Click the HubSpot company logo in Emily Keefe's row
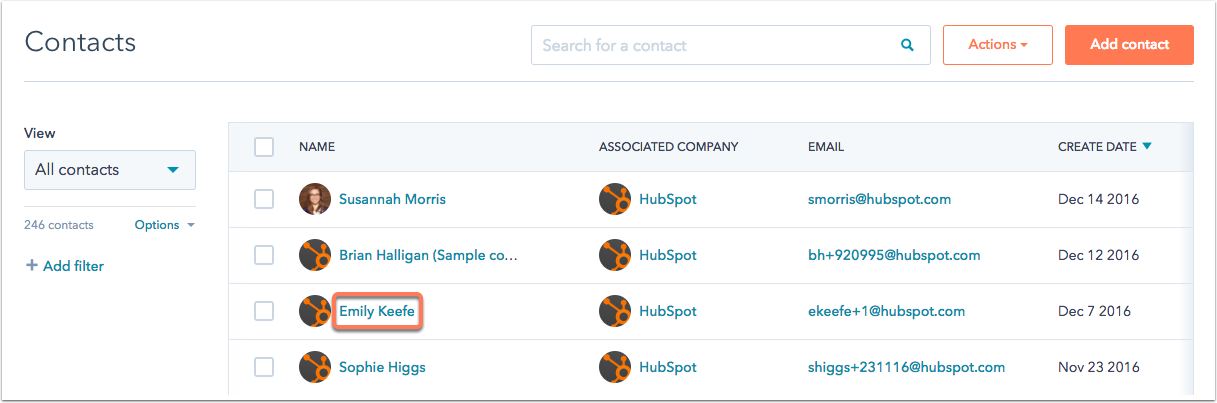The width and height of the screenshot is (1217, 403). coord(615,311)
